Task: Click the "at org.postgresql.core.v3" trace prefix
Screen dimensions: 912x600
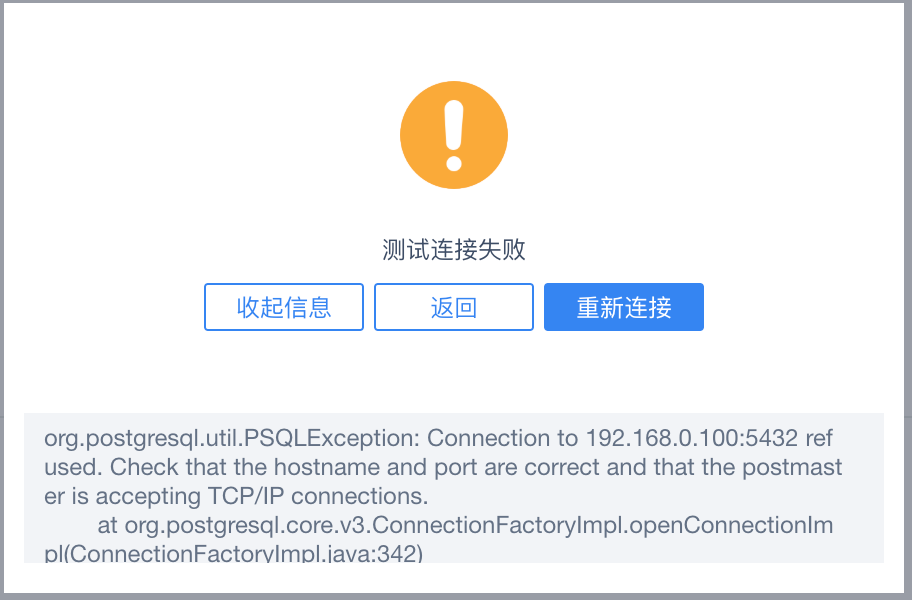Action: (x=234, y=526)
